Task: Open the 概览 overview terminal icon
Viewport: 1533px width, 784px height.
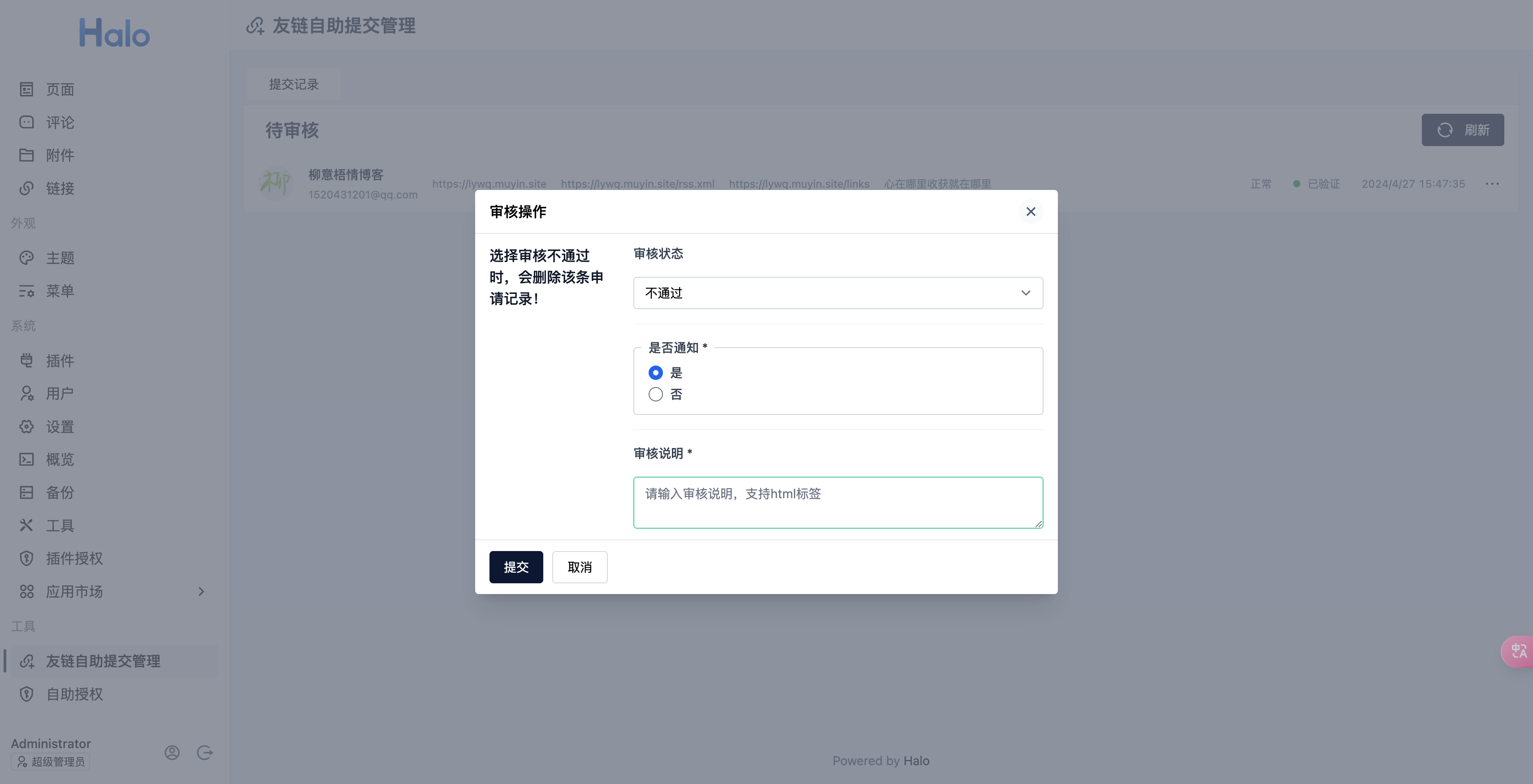Action: pos(26,459)
